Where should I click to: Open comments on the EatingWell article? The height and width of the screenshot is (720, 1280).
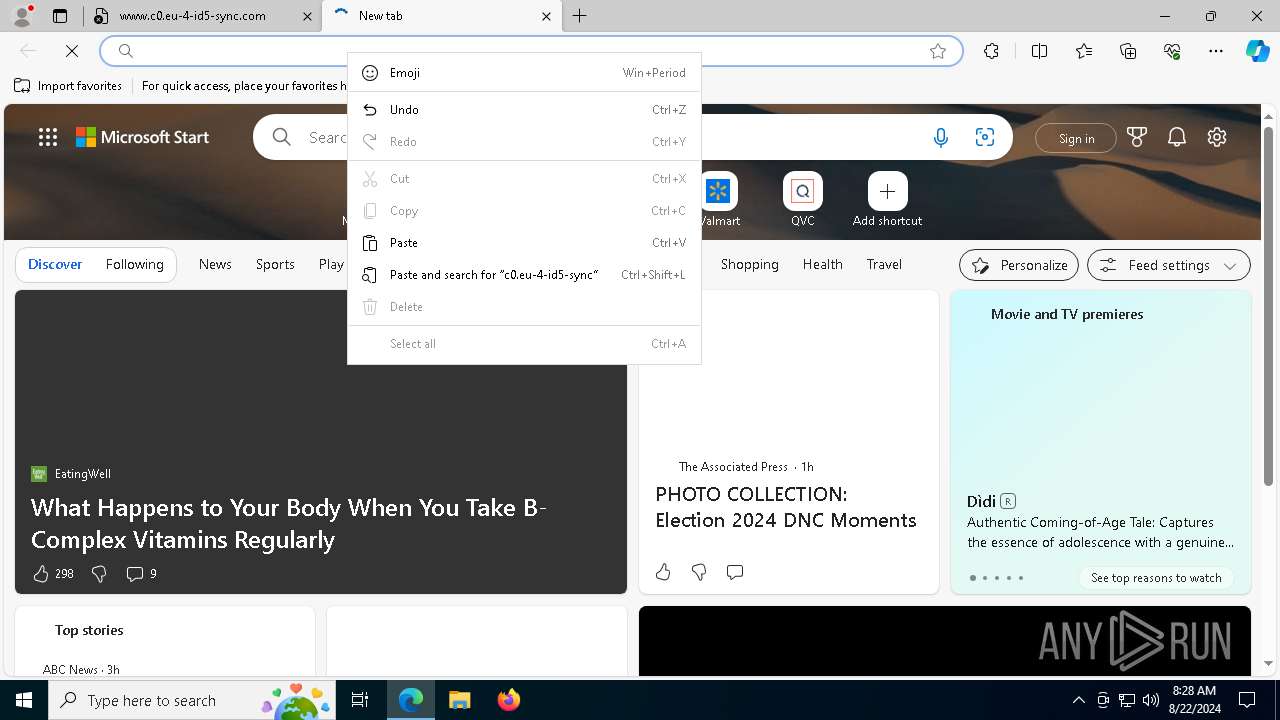141,573
